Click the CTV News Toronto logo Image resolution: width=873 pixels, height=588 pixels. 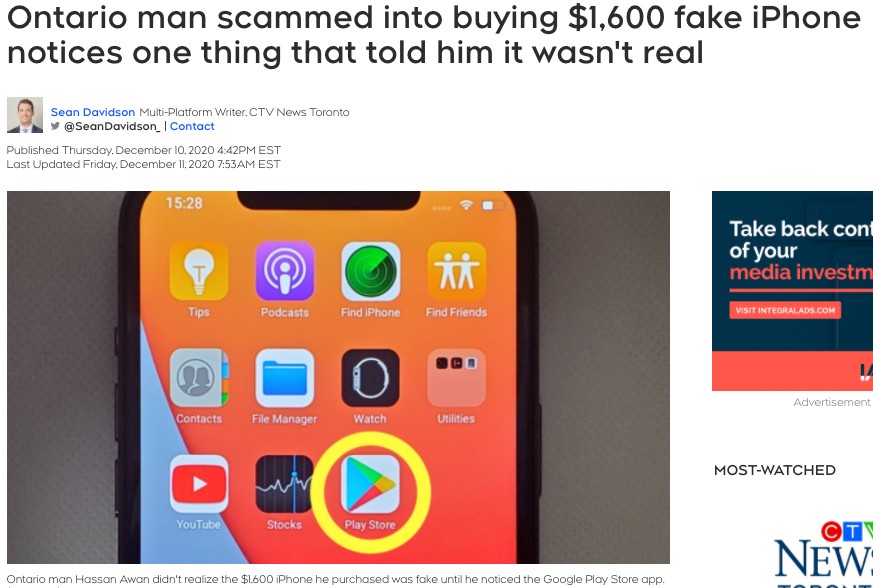coord(824,553)
